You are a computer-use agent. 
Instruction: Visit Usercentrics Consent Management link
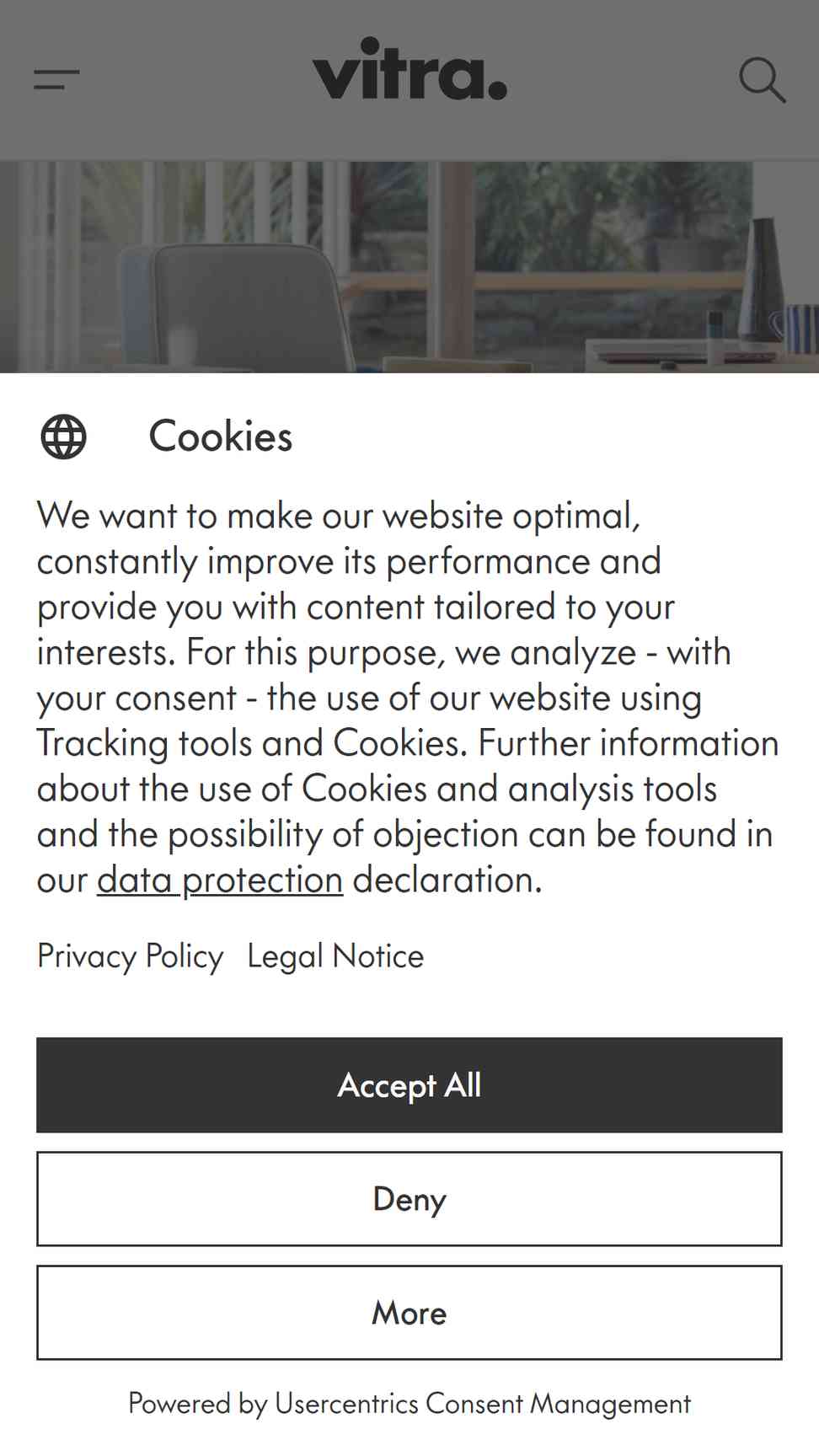[x=483, y=1404]
